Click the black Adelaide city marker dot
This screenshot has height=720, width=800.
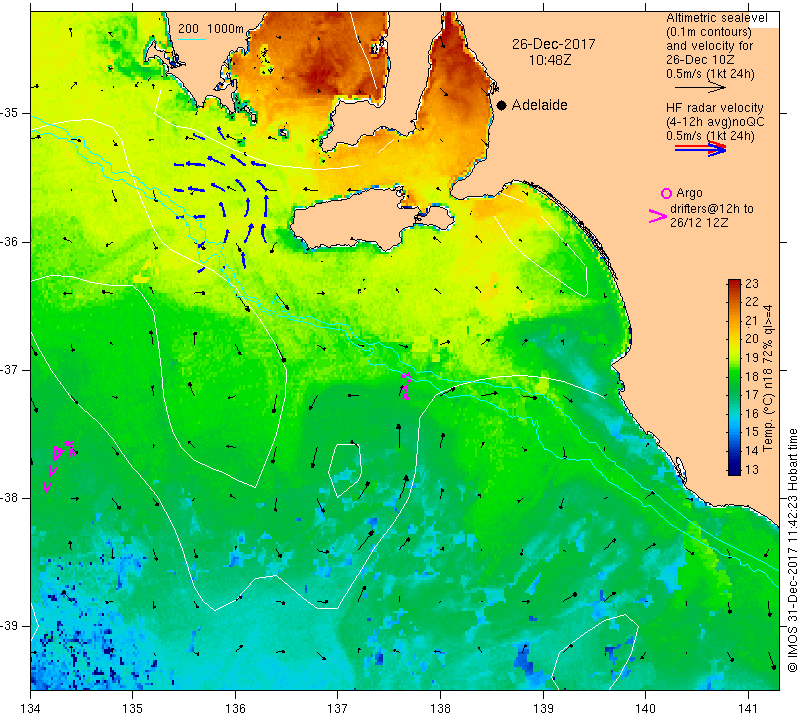[x=502, y=105]
